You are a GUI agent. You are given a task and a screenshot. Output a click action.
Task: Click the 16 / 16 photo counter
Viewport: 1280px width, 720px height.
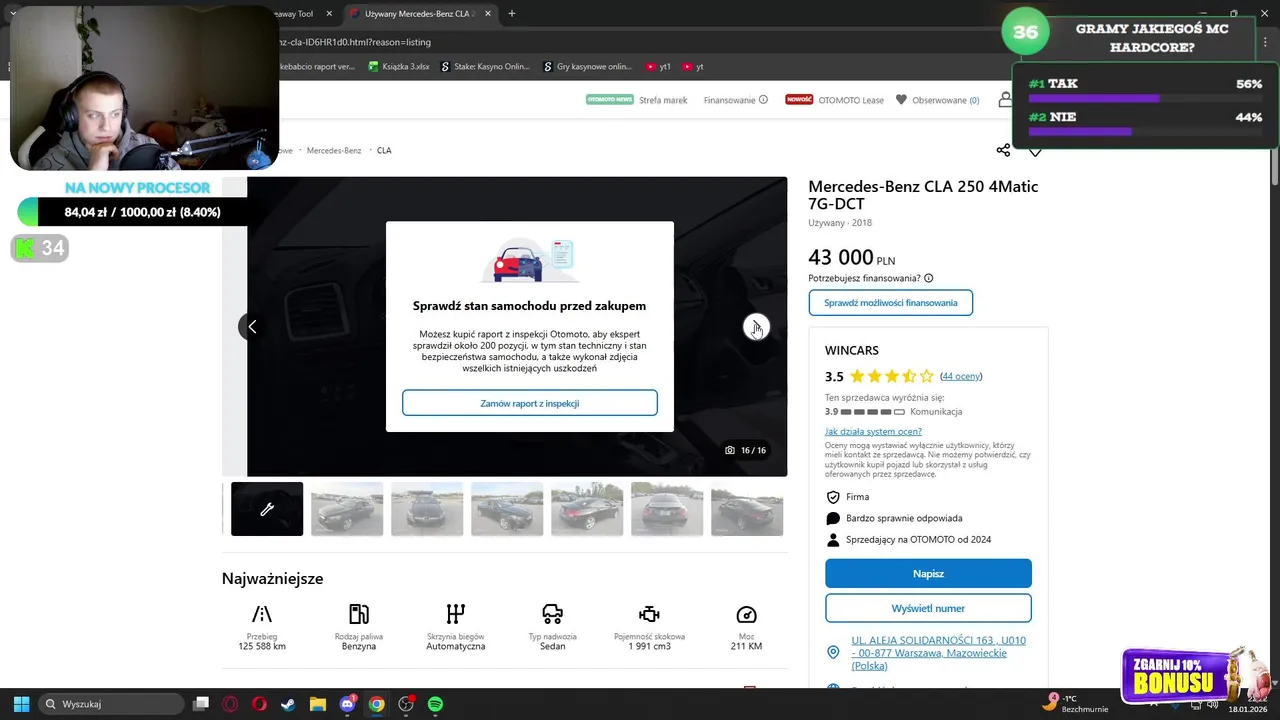tap(746, 450)
